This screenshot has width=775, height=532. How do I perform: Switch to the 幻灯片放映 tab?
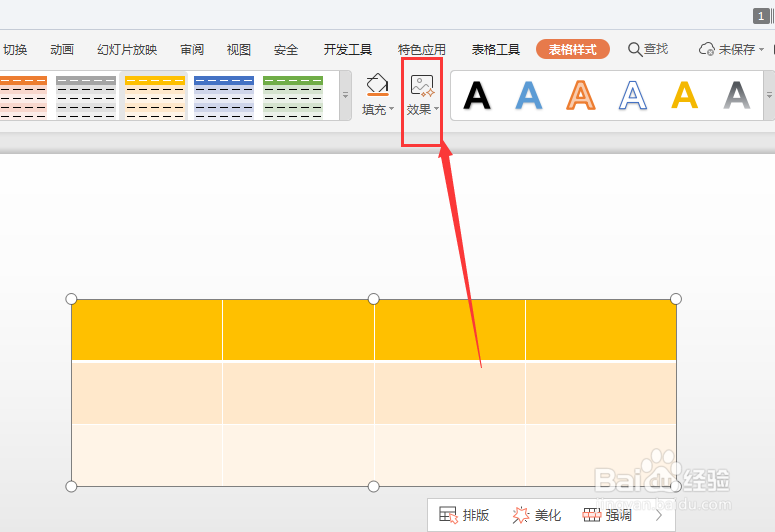pos(127,49)
